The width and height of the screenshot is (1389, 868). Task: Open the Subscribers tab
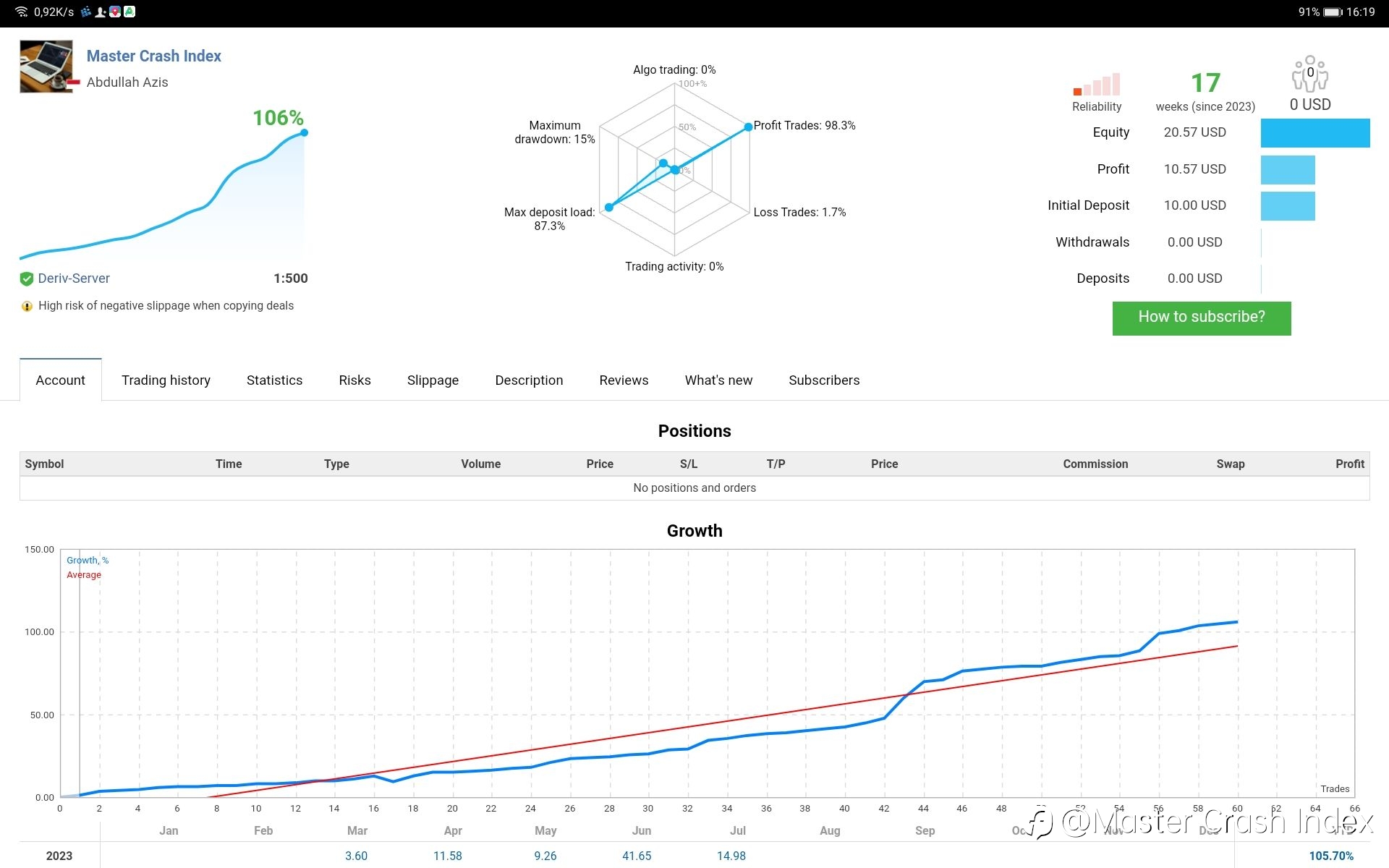click(824, 380)
